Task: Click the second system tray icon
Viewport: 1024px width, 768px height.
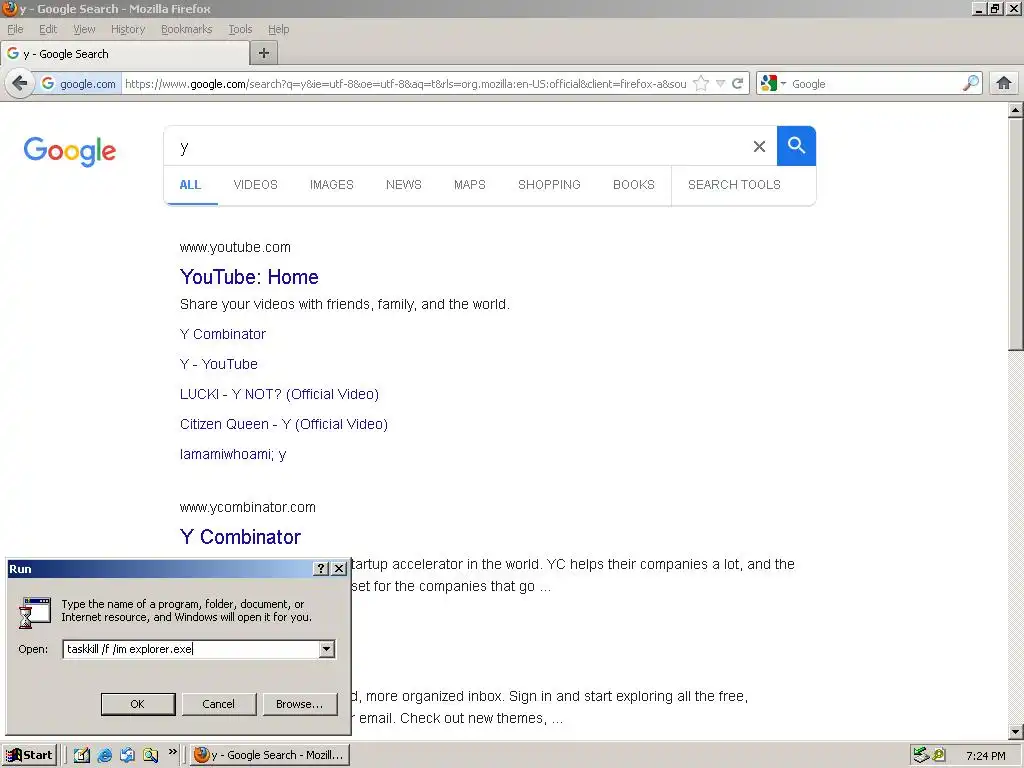Action: point(939,755)
